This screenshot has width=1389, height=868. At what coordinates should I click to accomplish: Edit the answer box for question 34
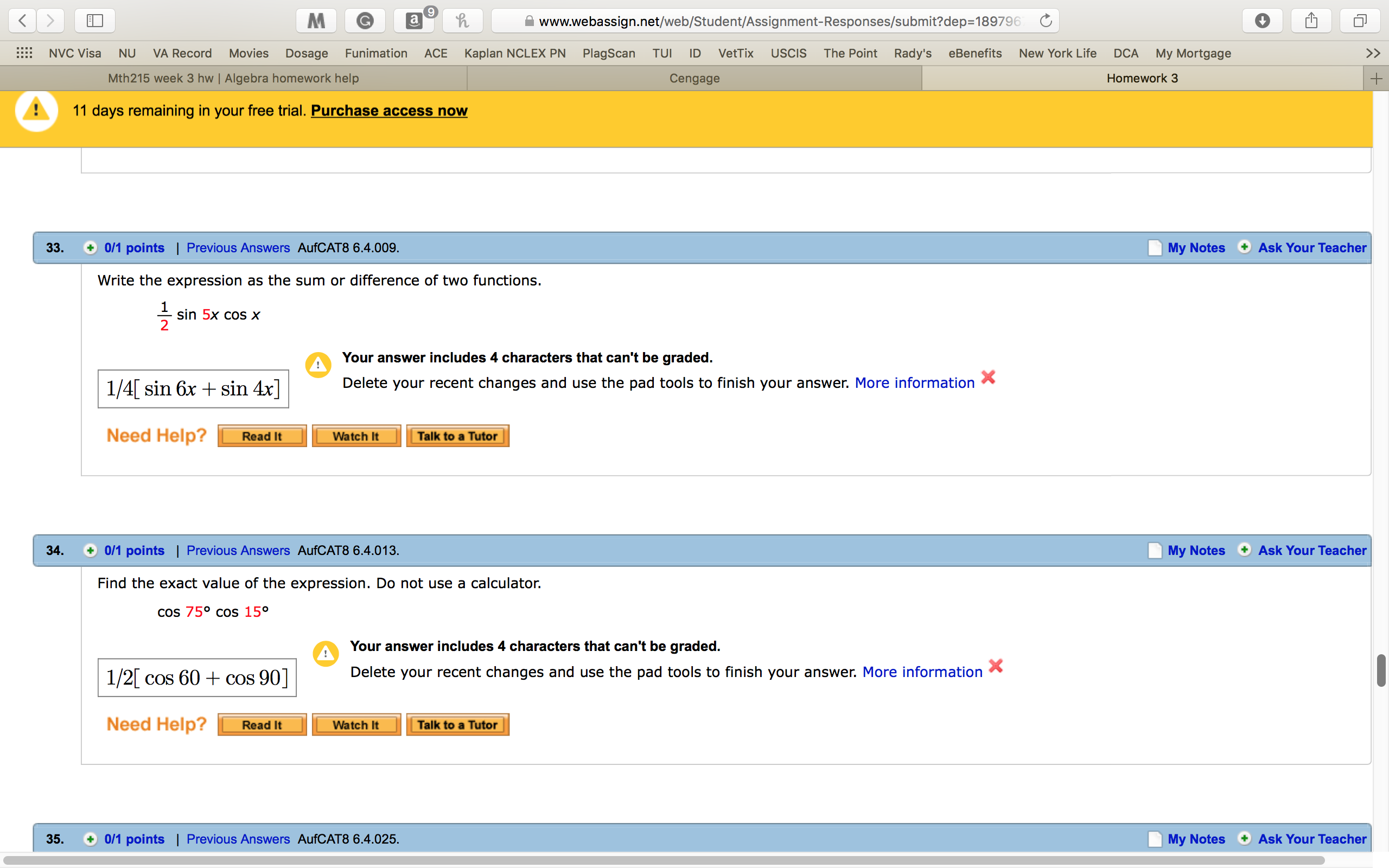197,678
